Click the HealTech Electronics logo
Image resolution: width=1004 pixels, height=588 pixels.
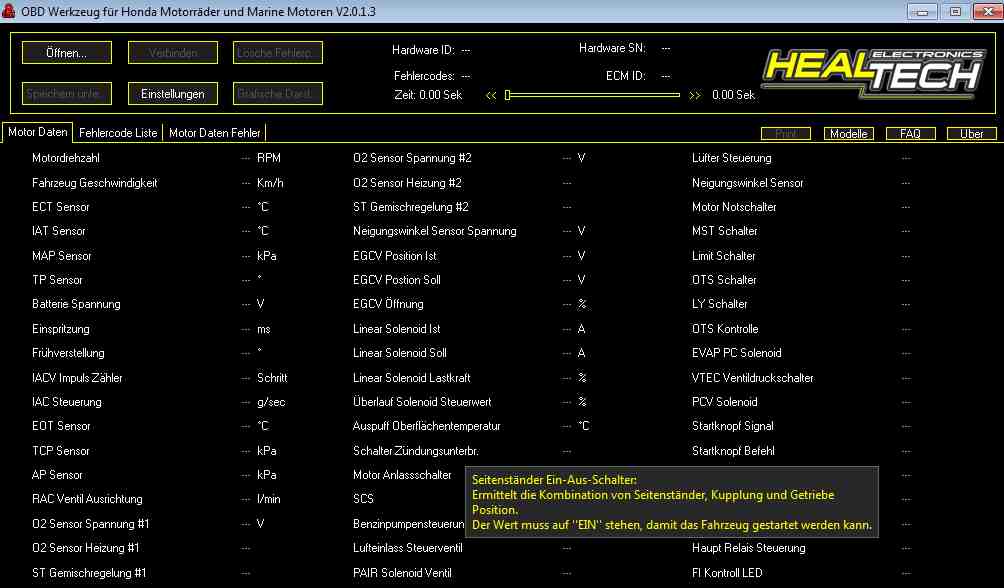click(x=872, y=70)
